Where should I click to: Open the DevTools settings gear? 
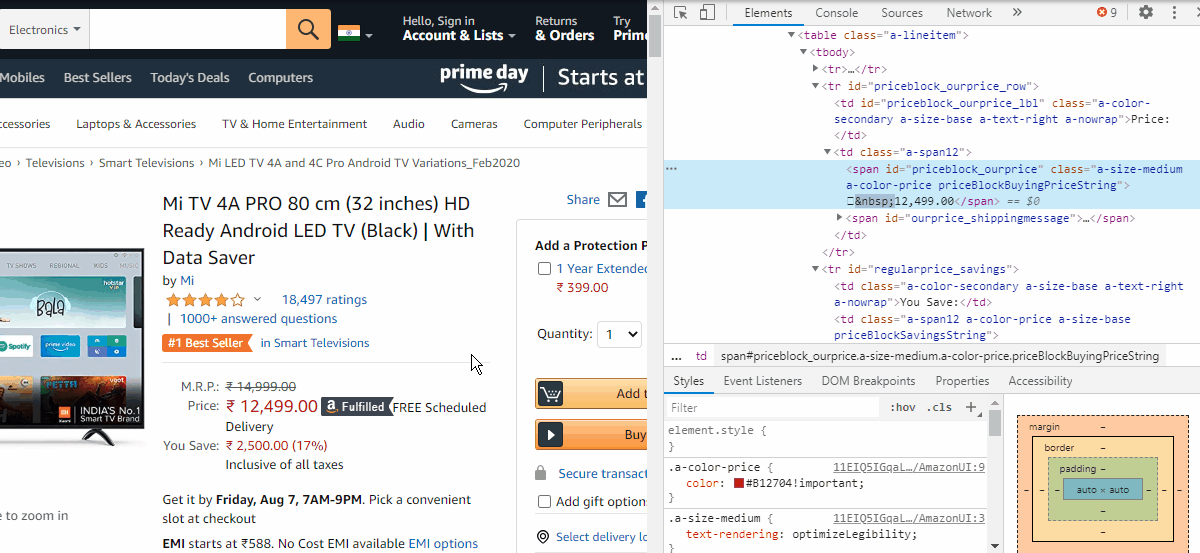[x=1146, y=13]
